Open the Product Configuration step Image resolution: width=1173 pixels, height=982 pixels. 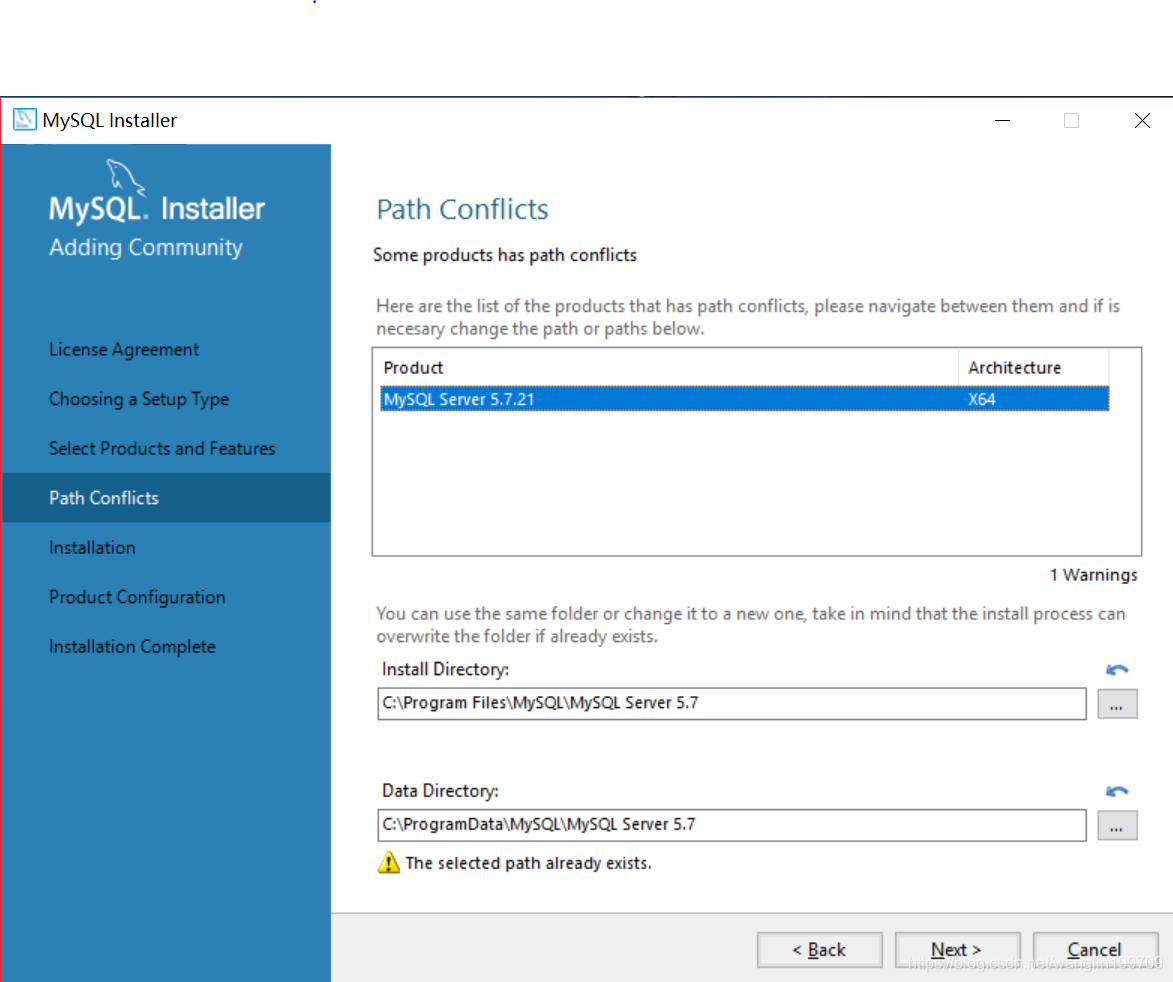pos(137,597)
